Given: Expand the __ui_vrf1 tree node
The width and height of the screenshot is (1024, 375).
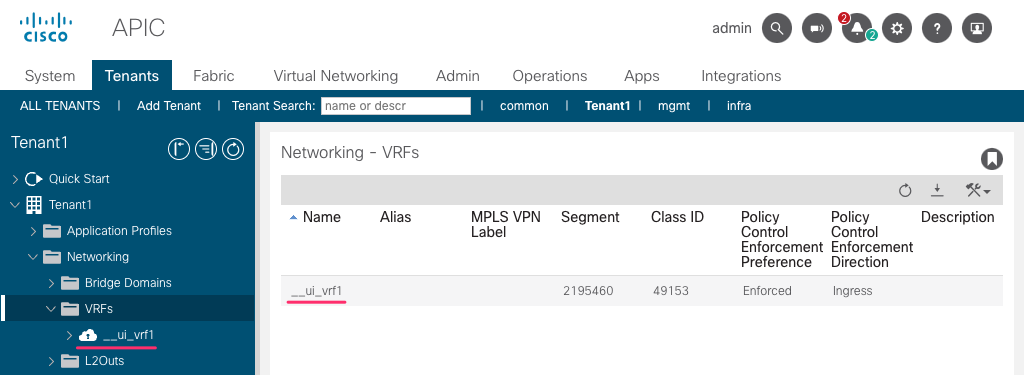Looking at the screenshot, I should point(70,335).
